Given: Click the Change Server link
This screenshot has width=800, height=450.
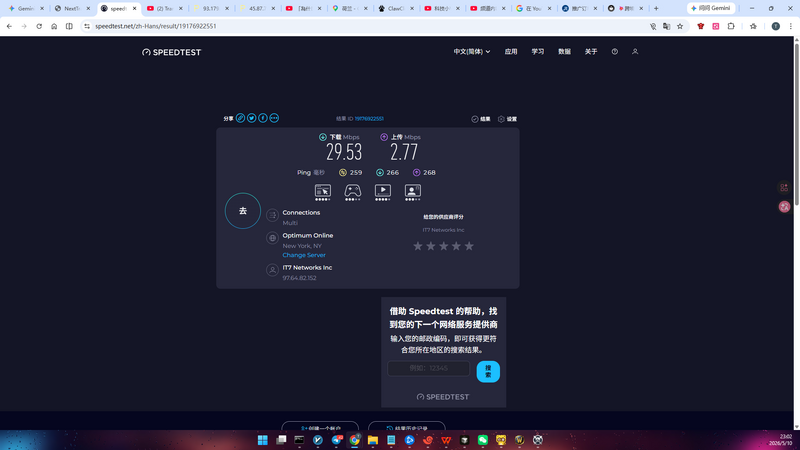Looking at the screenshot, I should [x=304, y=255].
